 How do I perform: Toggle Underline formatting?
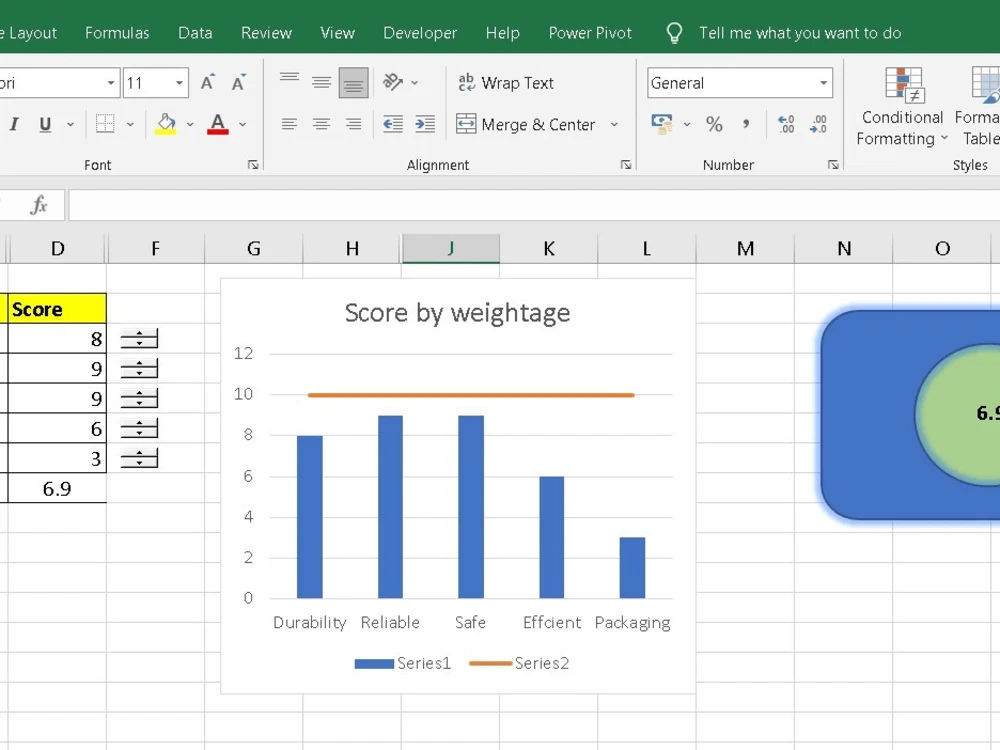pyautogui.click(x=44, y=123)
